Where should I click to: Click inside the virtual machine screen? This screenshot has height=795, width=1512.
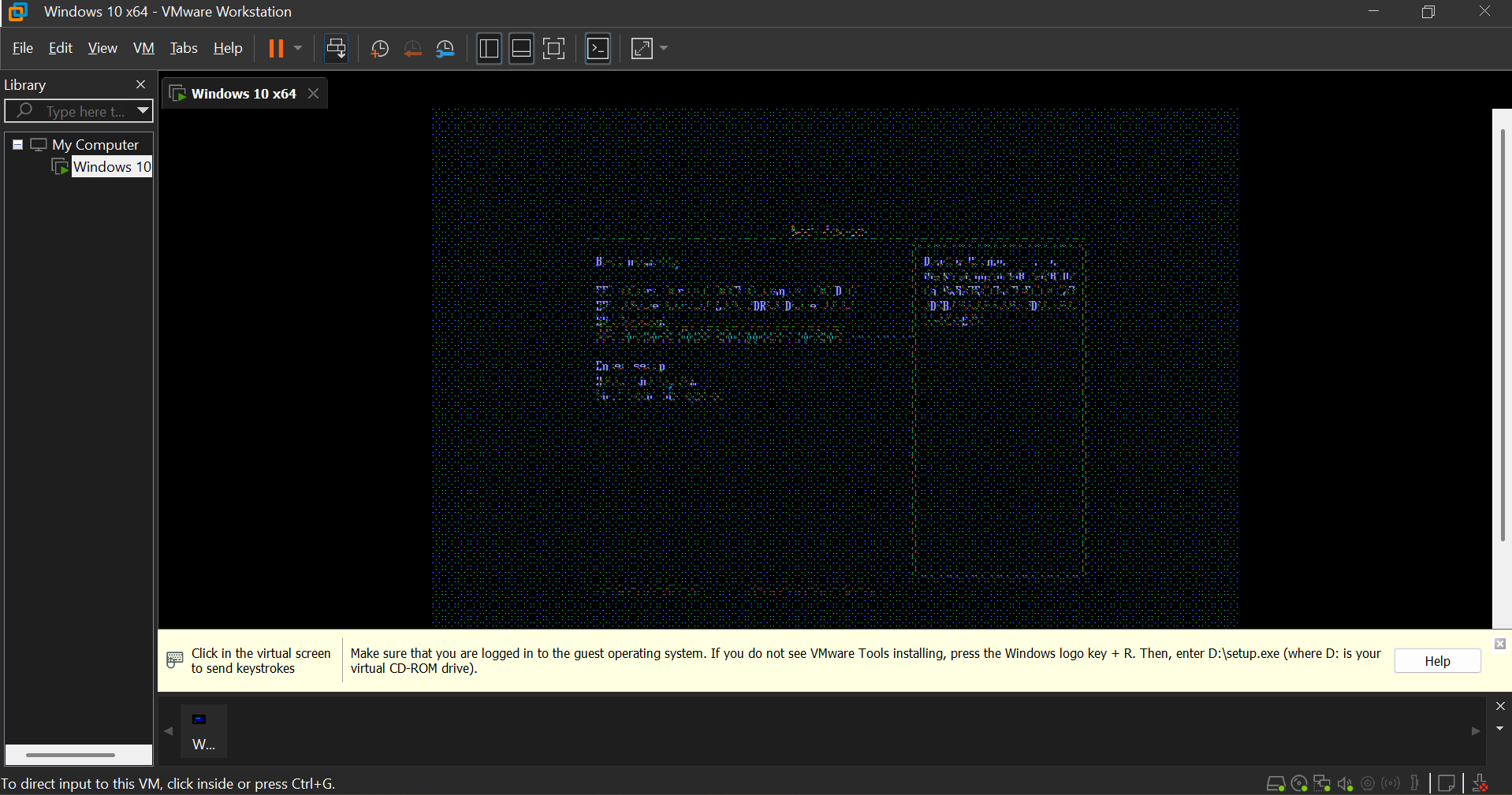pos(834,368)
